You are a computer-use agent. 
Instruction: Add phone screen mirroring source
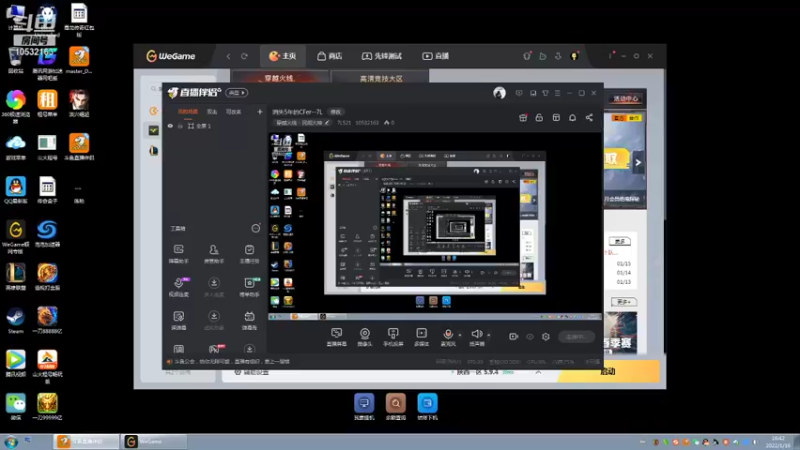point(393,337)
